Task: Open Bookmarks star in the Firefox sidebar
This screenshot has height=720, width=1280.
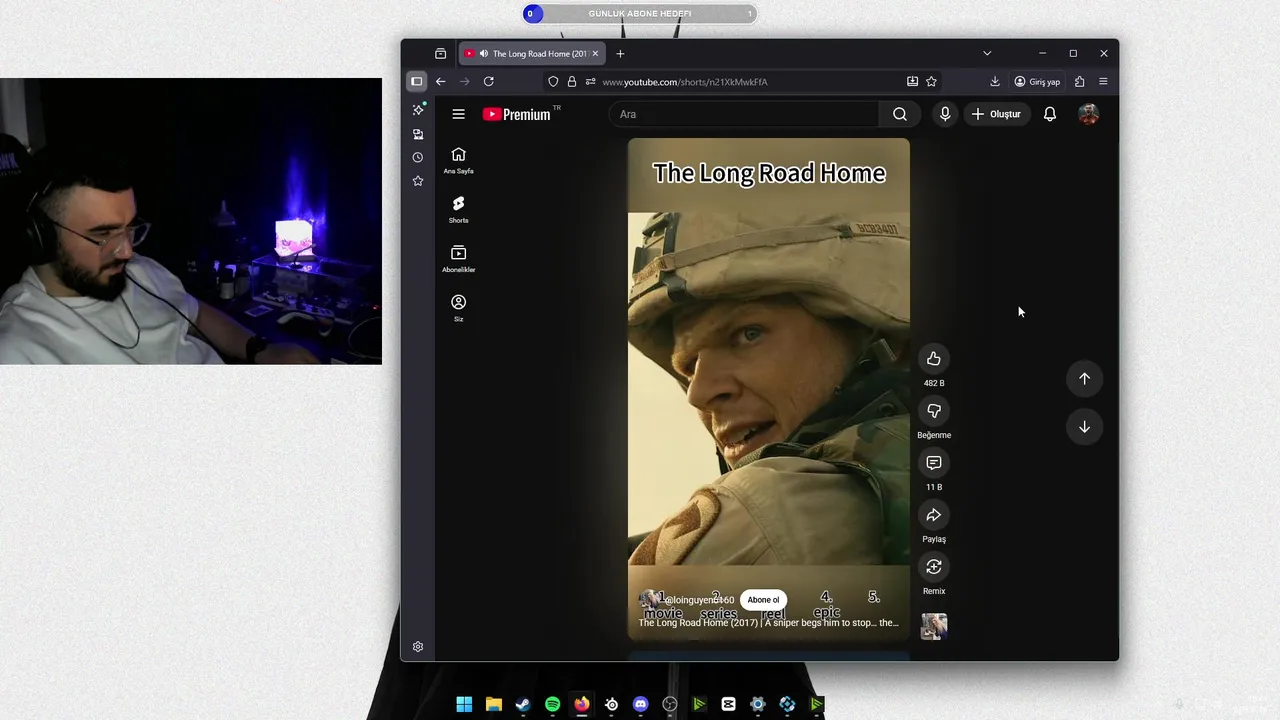Action: [418, 181]
